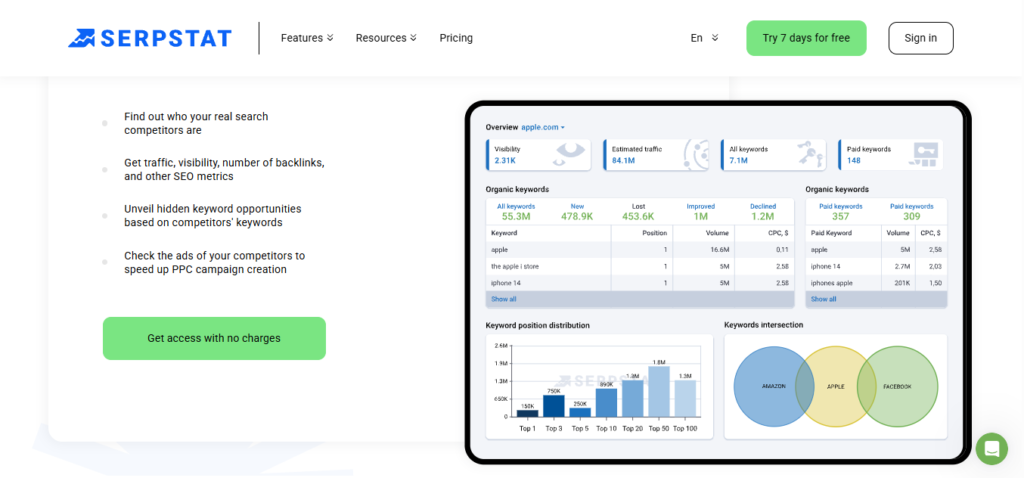Click the Estimated traffic orbit icon

pyautogui.click(x=696, y=155)
